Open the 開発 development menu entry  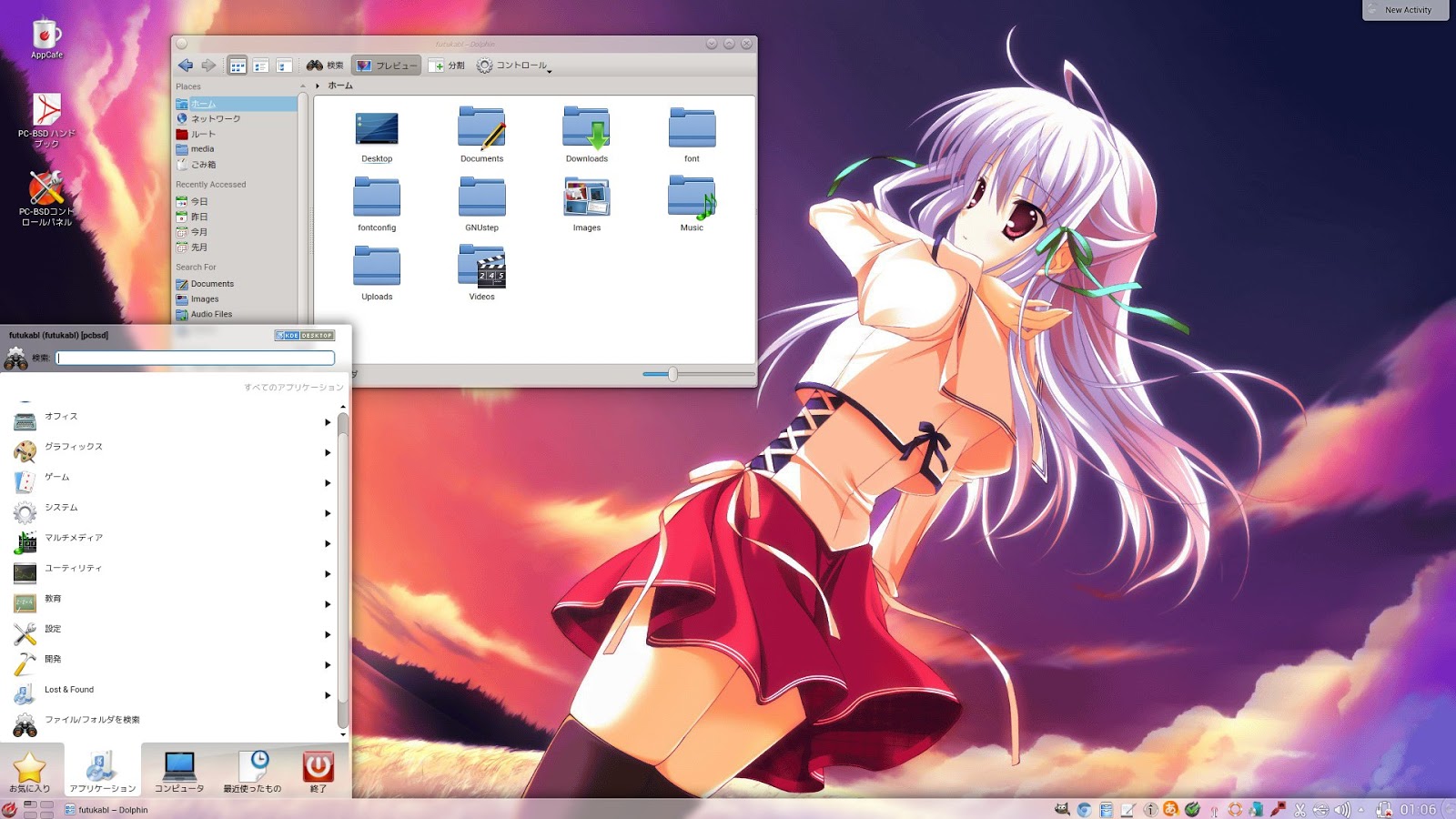(173, 664)
